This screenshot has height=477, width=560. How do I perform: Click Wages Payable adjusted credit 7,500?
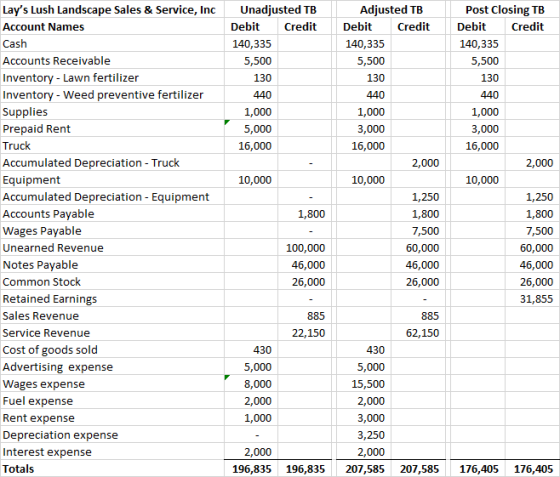tap(419, 231)
